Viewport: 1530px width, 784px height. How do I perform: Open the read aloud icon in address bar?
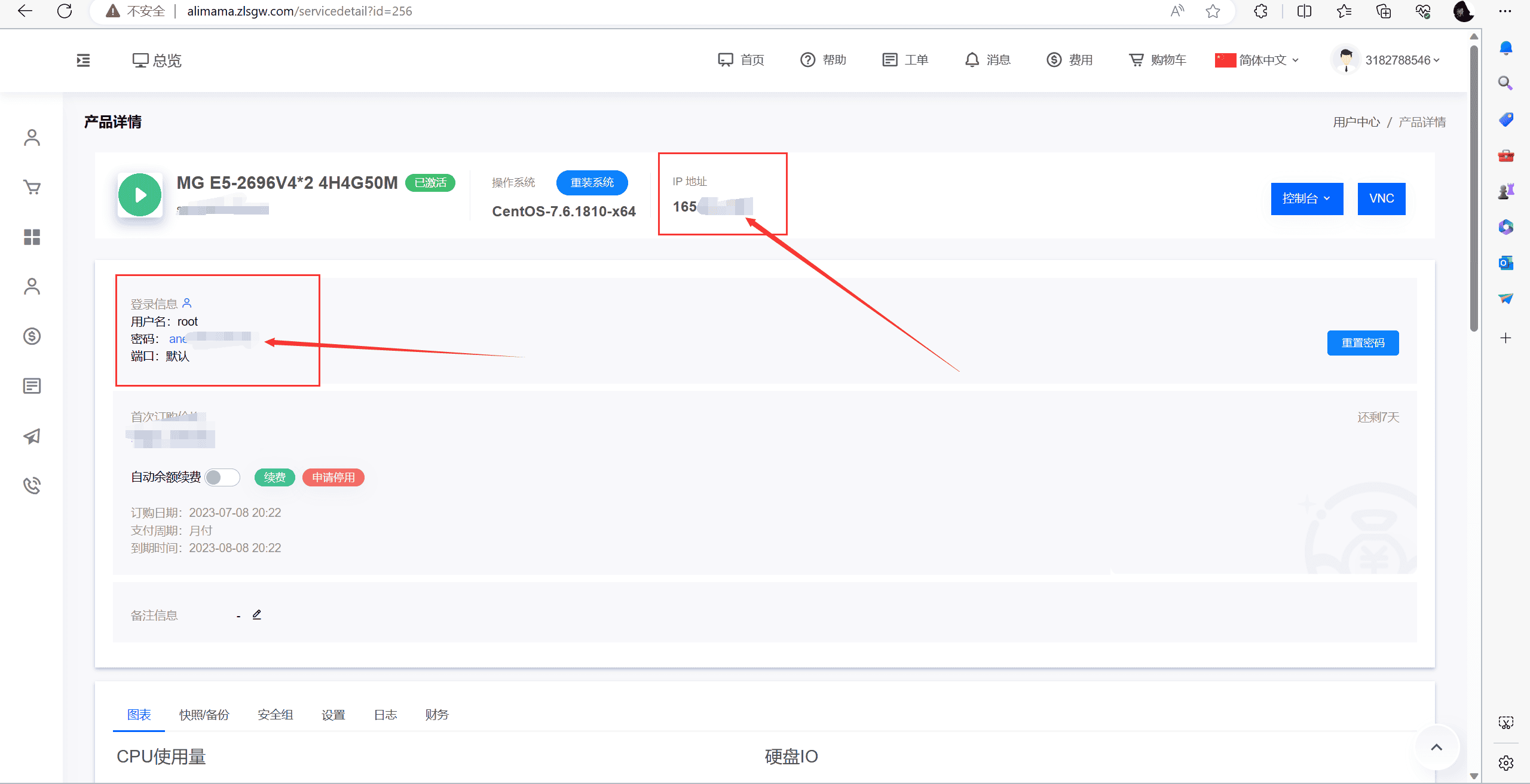[1177, 11]
